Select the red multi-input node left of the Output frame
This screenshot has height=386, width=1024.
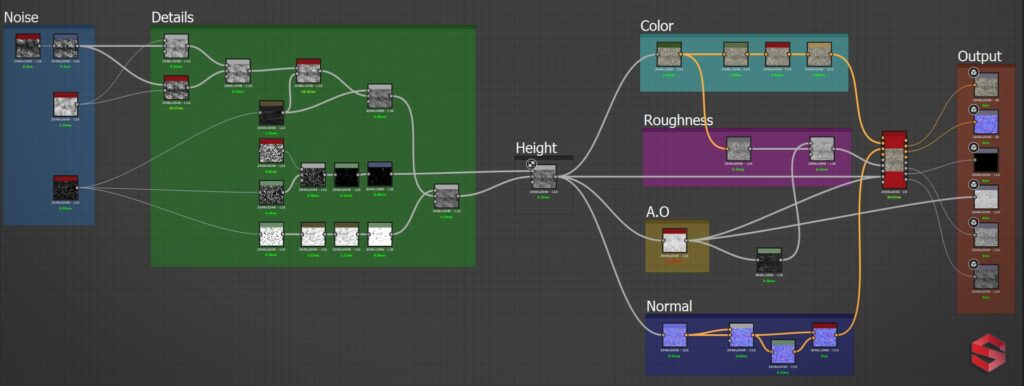pos(894,159)
